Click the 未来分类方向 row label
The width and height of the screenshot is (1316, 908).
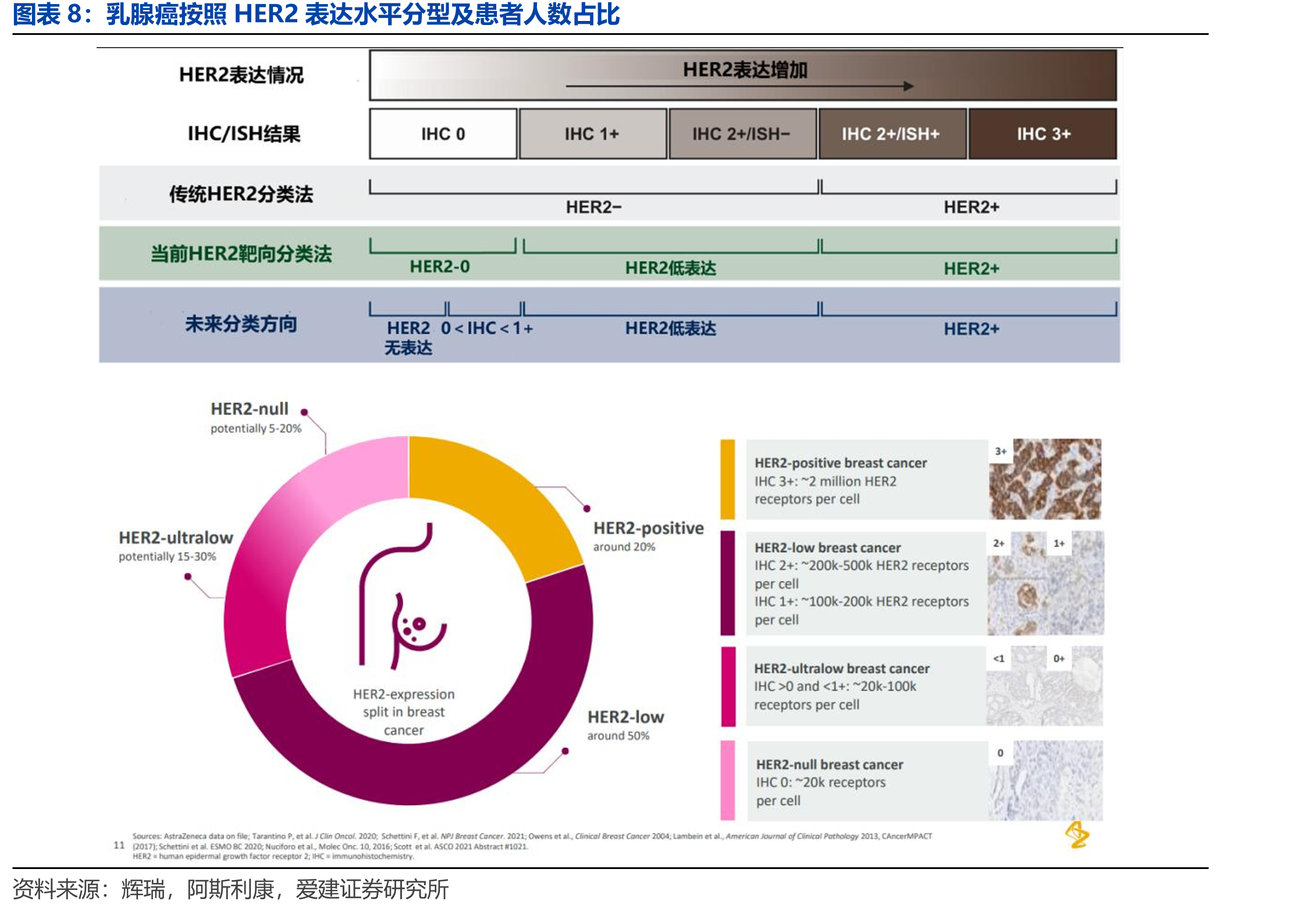[241, 324]
